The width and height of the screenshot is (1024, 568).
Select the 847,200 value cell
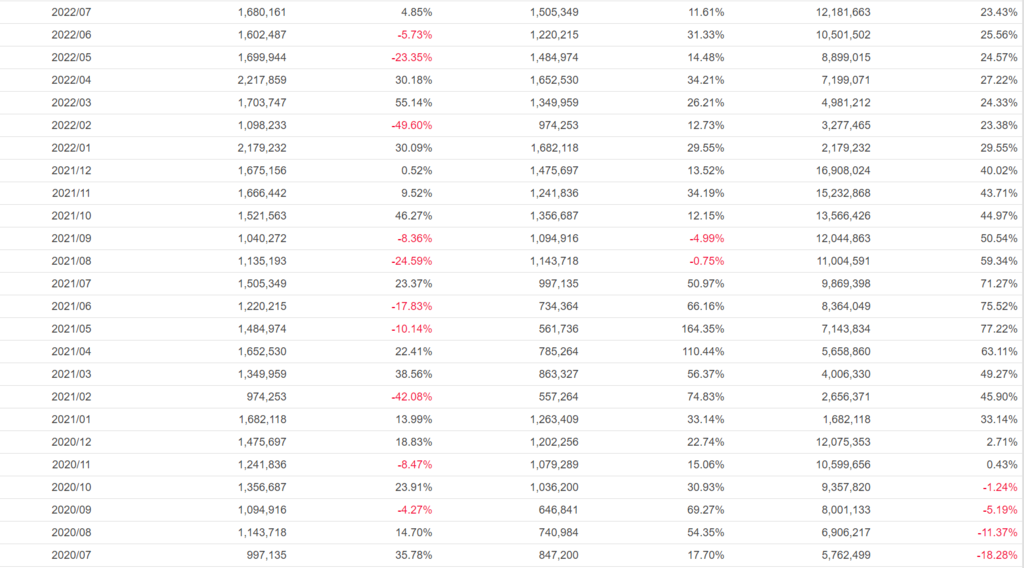tap(554, 554)
